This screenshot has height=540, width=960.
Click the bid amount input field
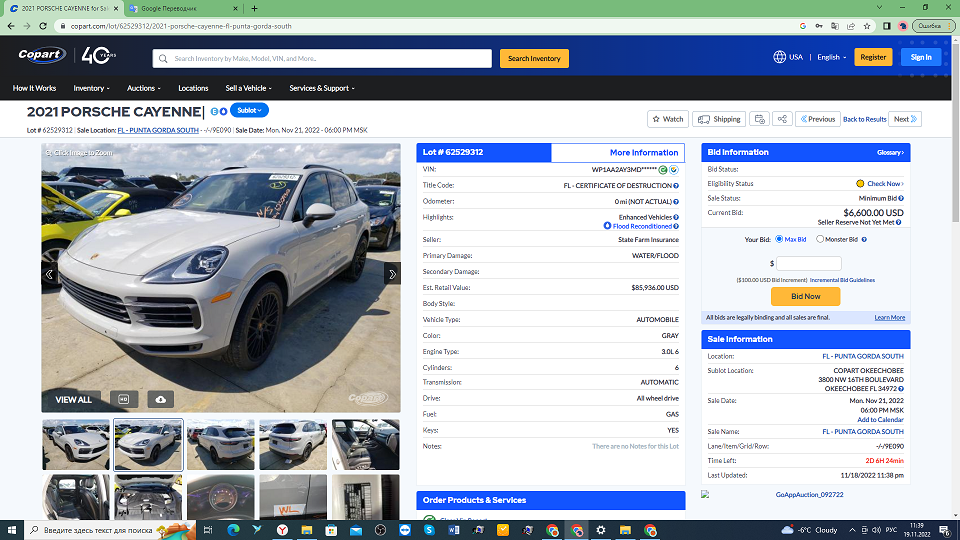click(809, 263)
